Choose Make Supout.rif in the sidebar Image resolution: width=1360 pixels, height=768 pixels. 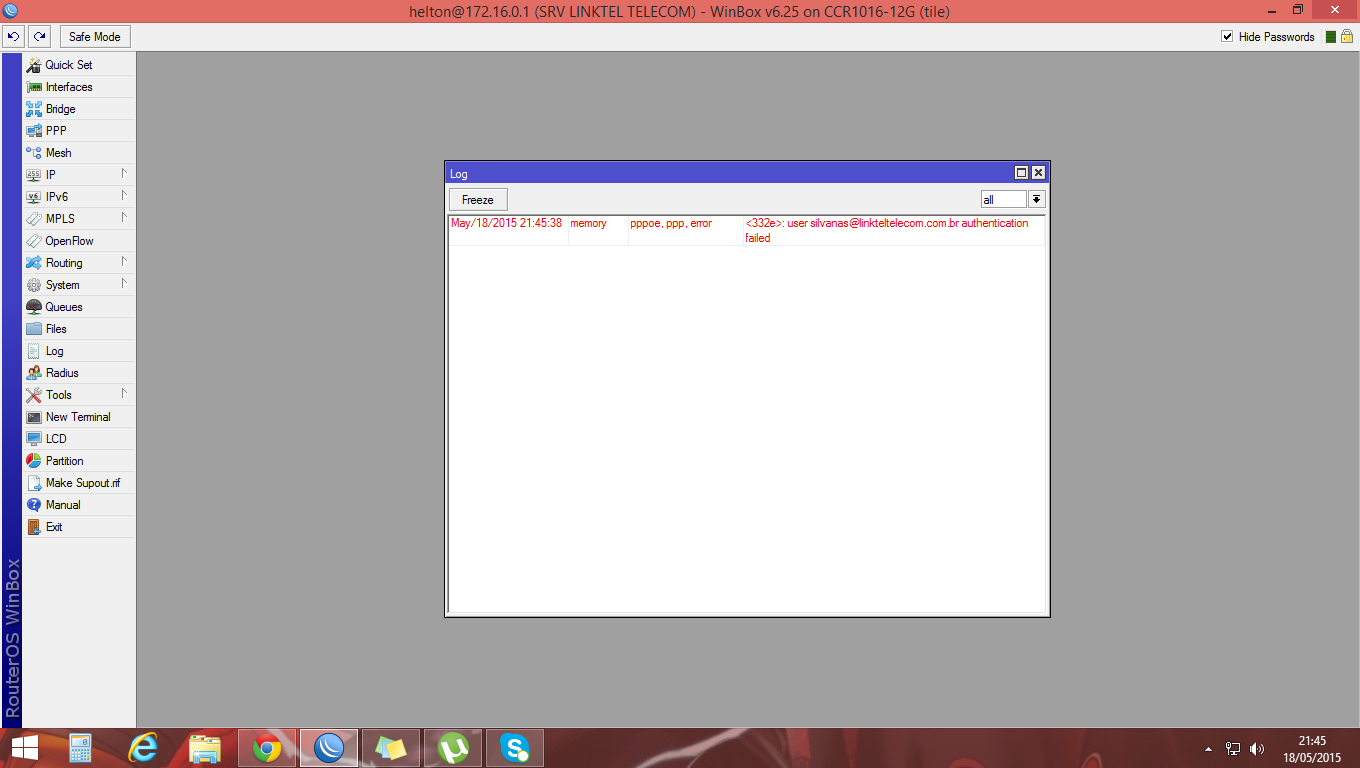point(79,483)
